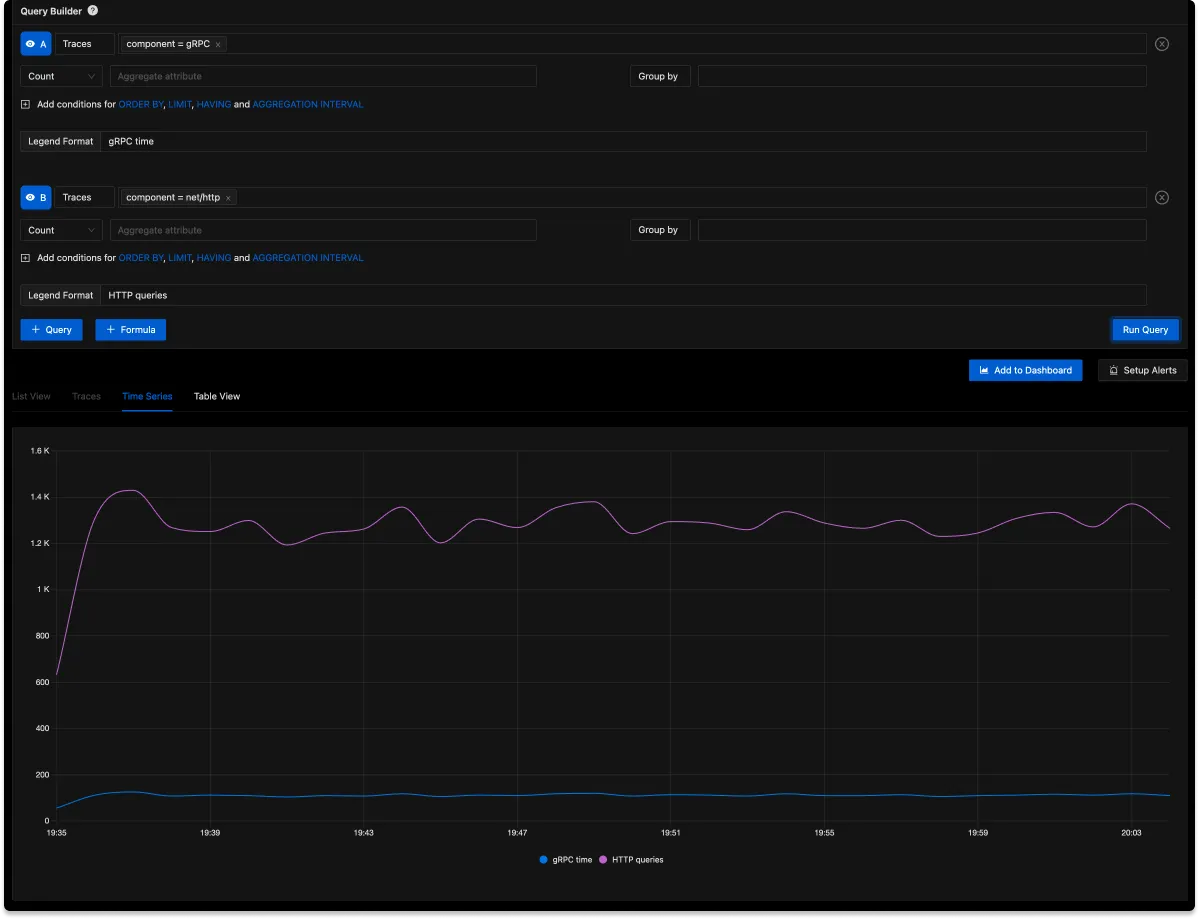
Task: Switch to Traces tab
Action: tap(86, 396)
